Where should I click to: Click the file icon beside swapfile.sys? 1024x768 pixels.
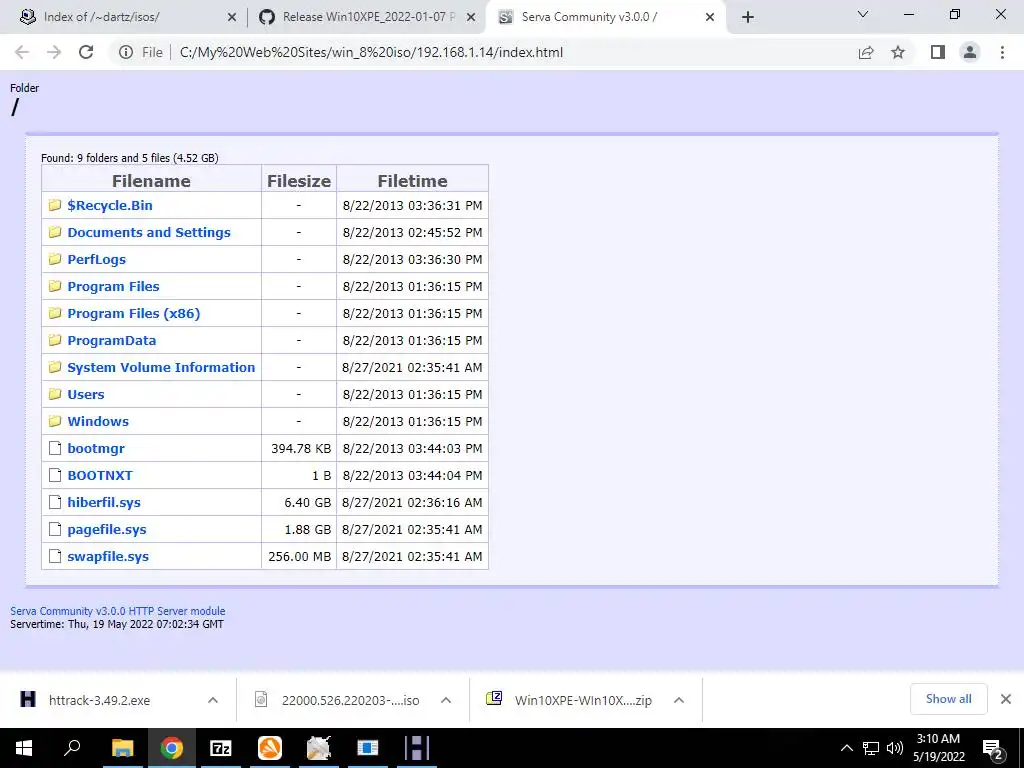pos(55,556)
